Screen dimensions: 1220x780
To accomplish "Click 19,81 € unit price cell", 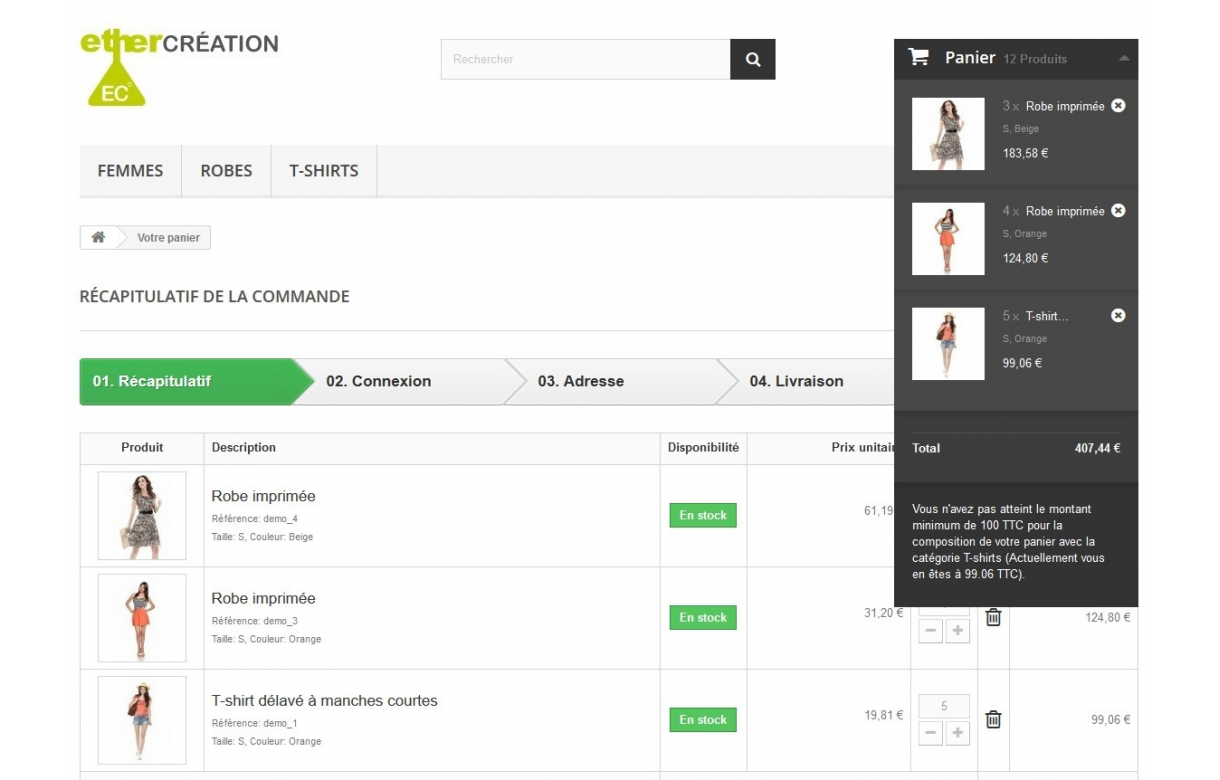I will pyautogui.click(x=883, y=715).
